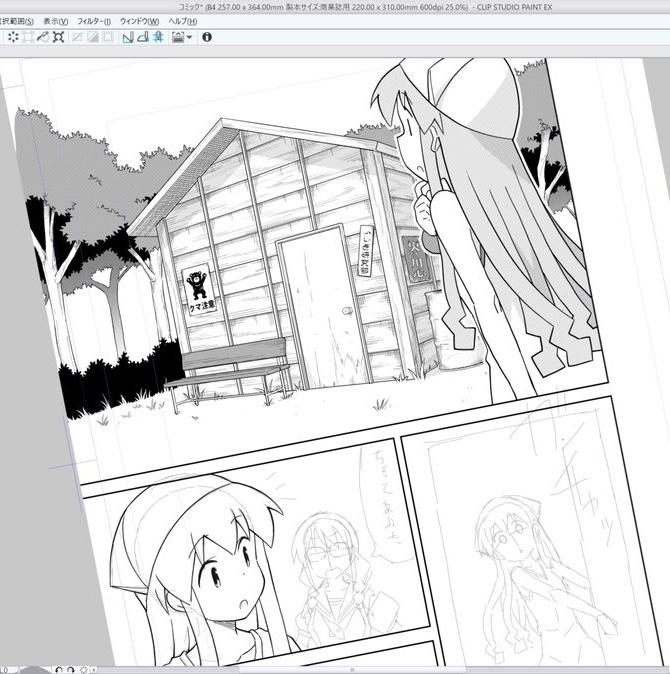Image resolution: width=670 pixels, height=674 pixels.
Task: Click the grayed-out empty square icon
Action: pos(106,37)
